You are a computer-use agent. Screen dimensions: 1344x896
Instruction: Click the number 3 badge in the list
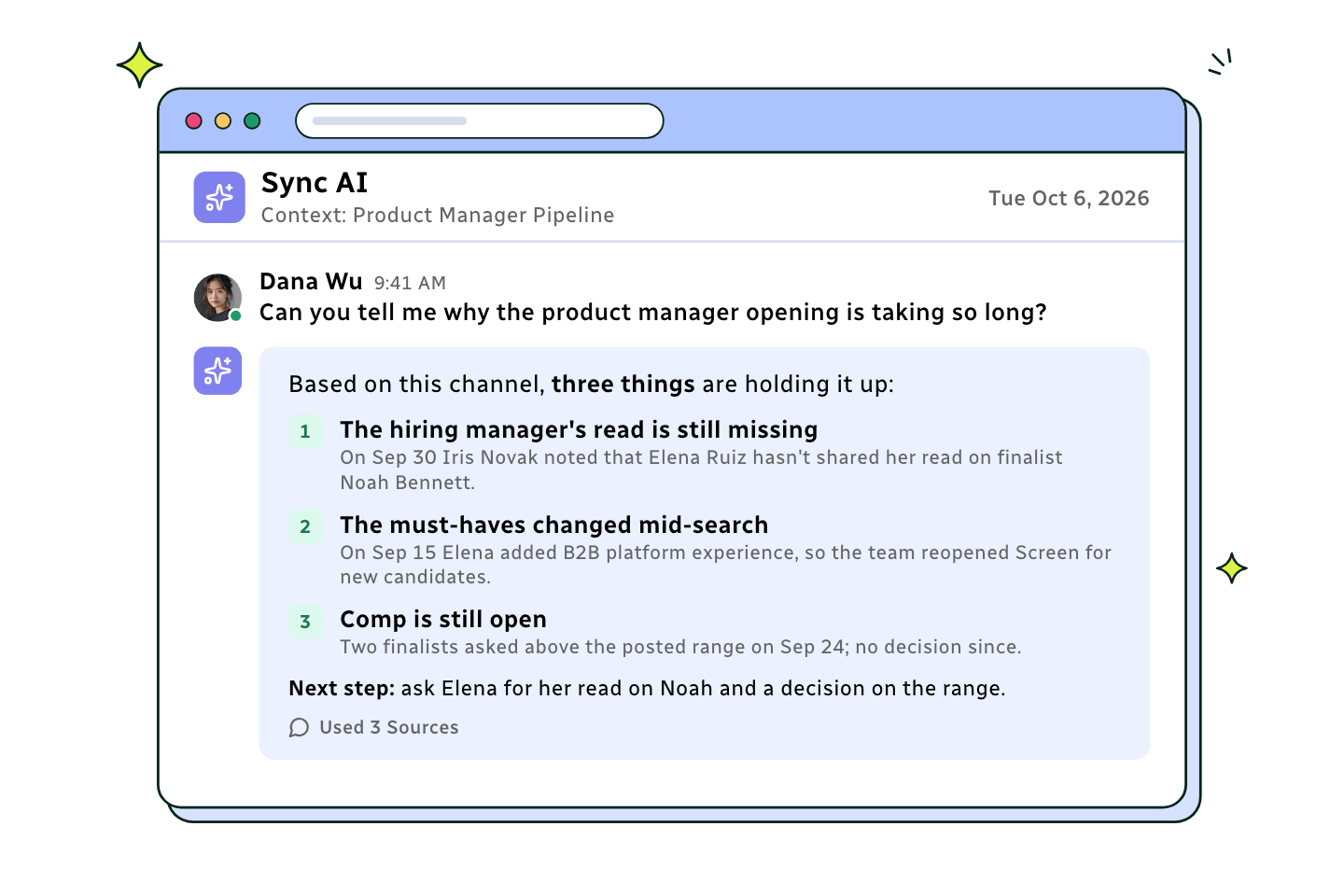pos(305,622)
